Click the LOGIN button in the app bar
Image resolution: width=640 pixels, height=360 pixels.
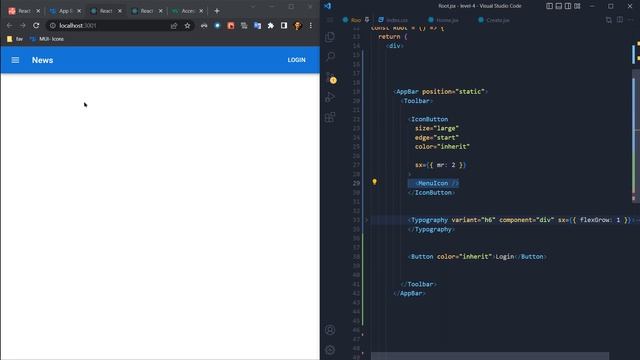click(296, 60)
